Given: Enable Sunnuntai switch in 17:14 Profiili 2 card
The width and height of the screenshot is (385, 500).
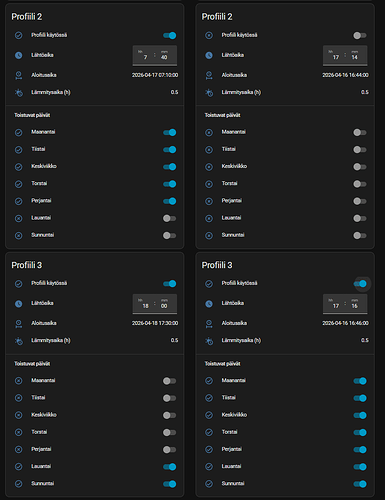Looking at the screenshot, I should click(x=360, y=236).
